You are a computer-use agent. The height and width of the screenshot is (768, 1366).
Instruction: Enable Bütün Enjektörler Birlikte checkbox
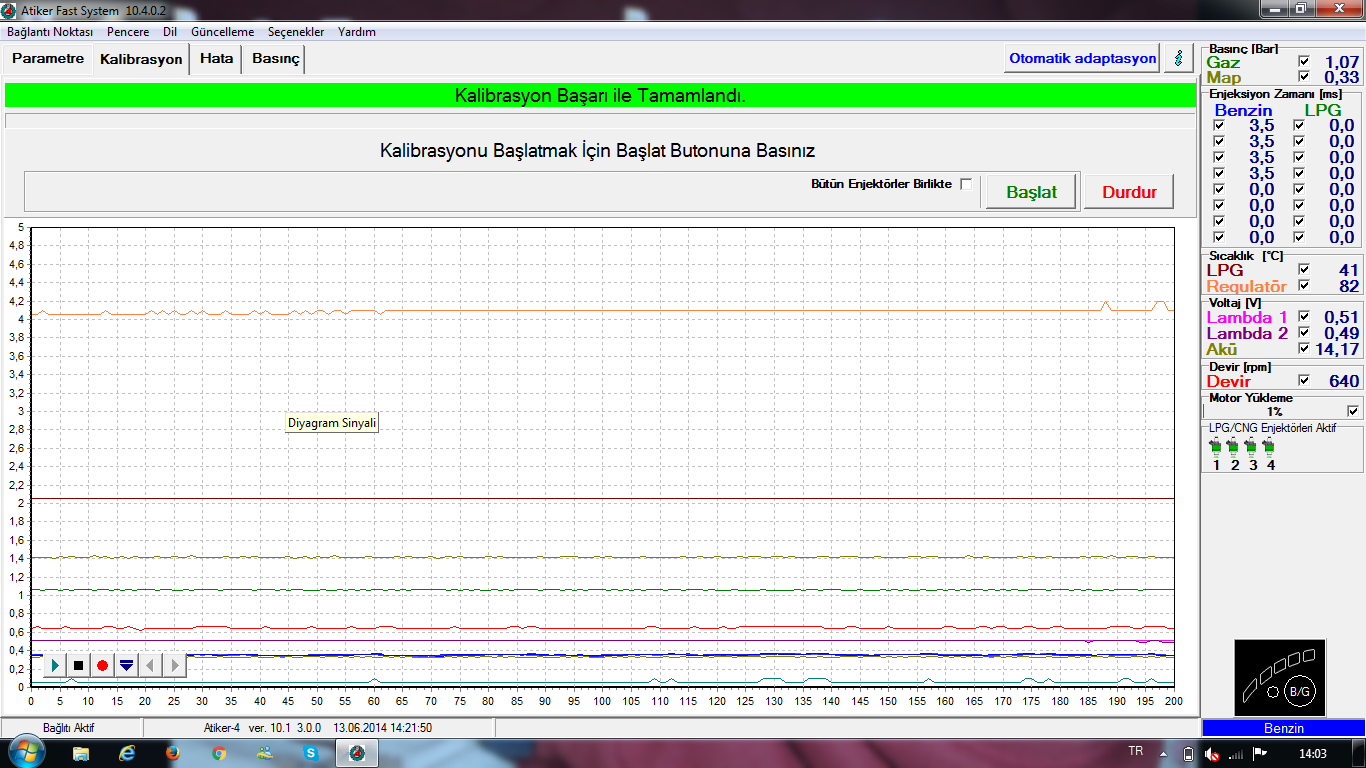(x=966, y=184)
